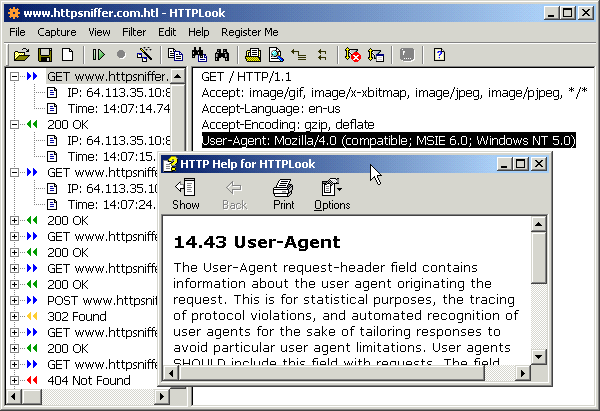Start capture with the green play icon

pyautogui.click(x=99, y=55)
